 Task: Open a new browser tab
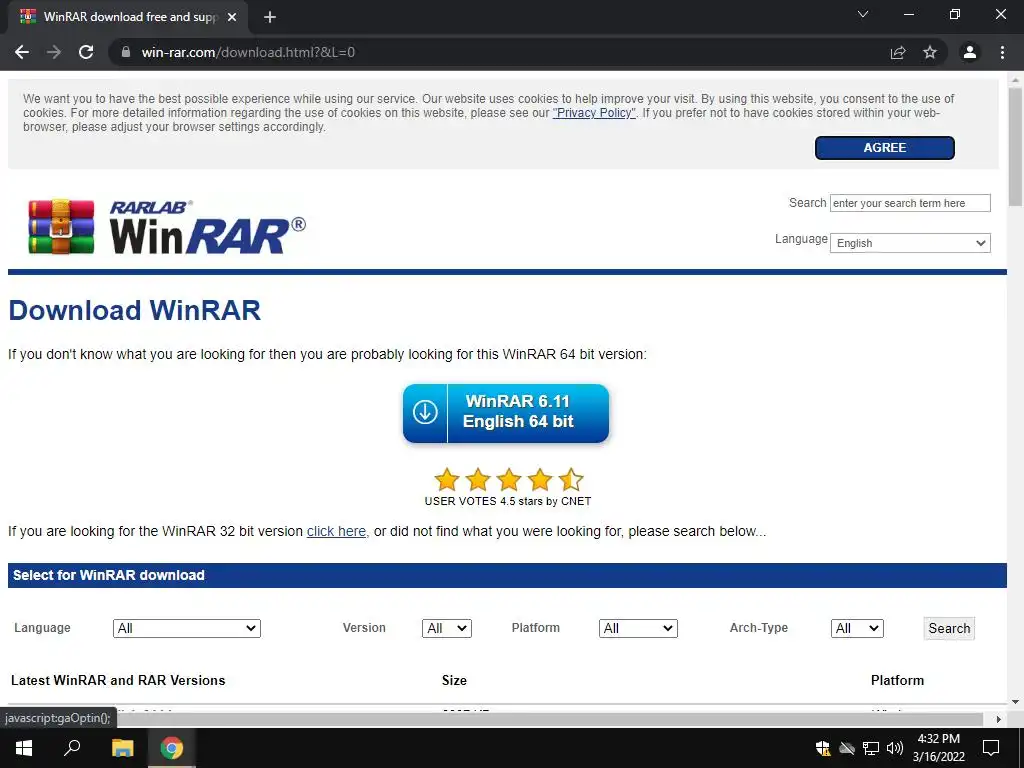tap(270, 17)
